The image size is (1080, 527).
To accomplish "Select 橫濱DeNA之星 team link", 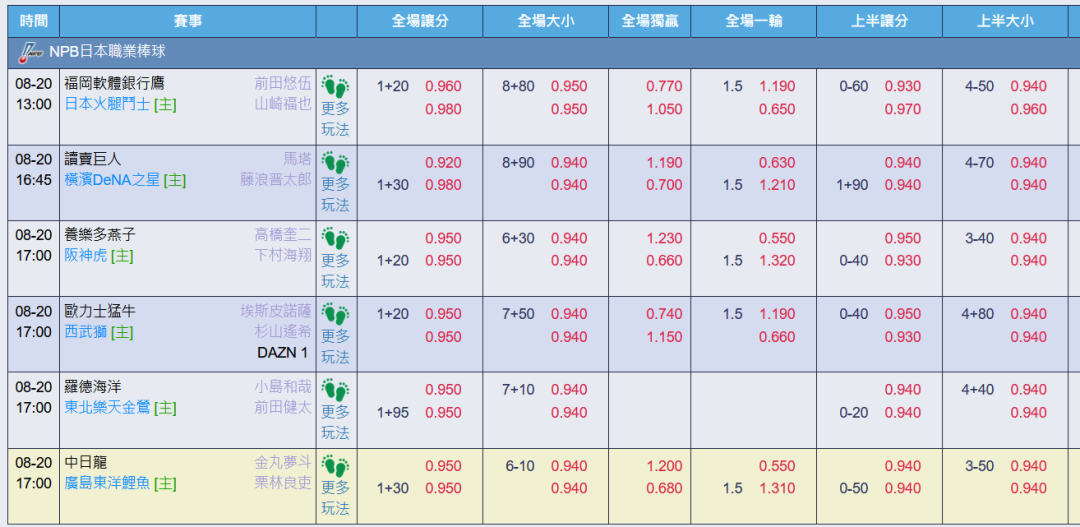I will [x=112, y=180].
